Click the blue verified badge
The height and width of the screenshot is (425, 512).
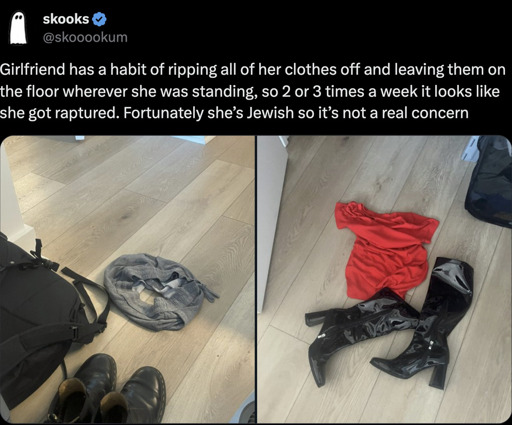coord(99,19)
